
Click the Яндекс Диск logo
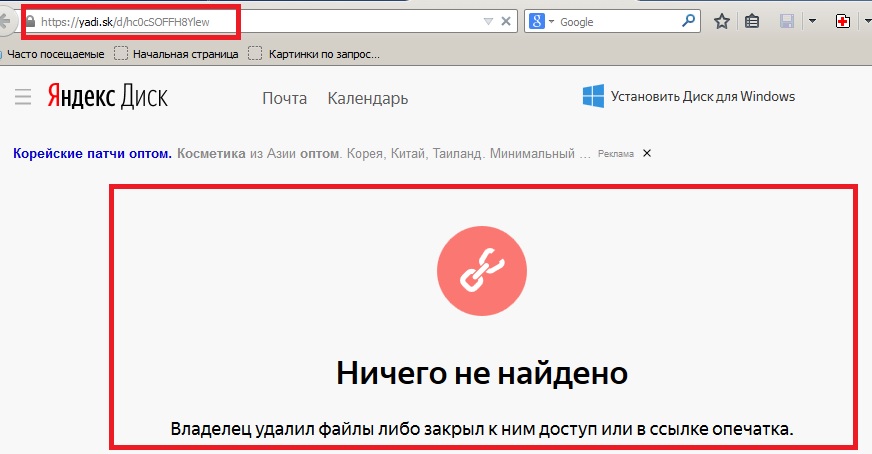[107, 97]
